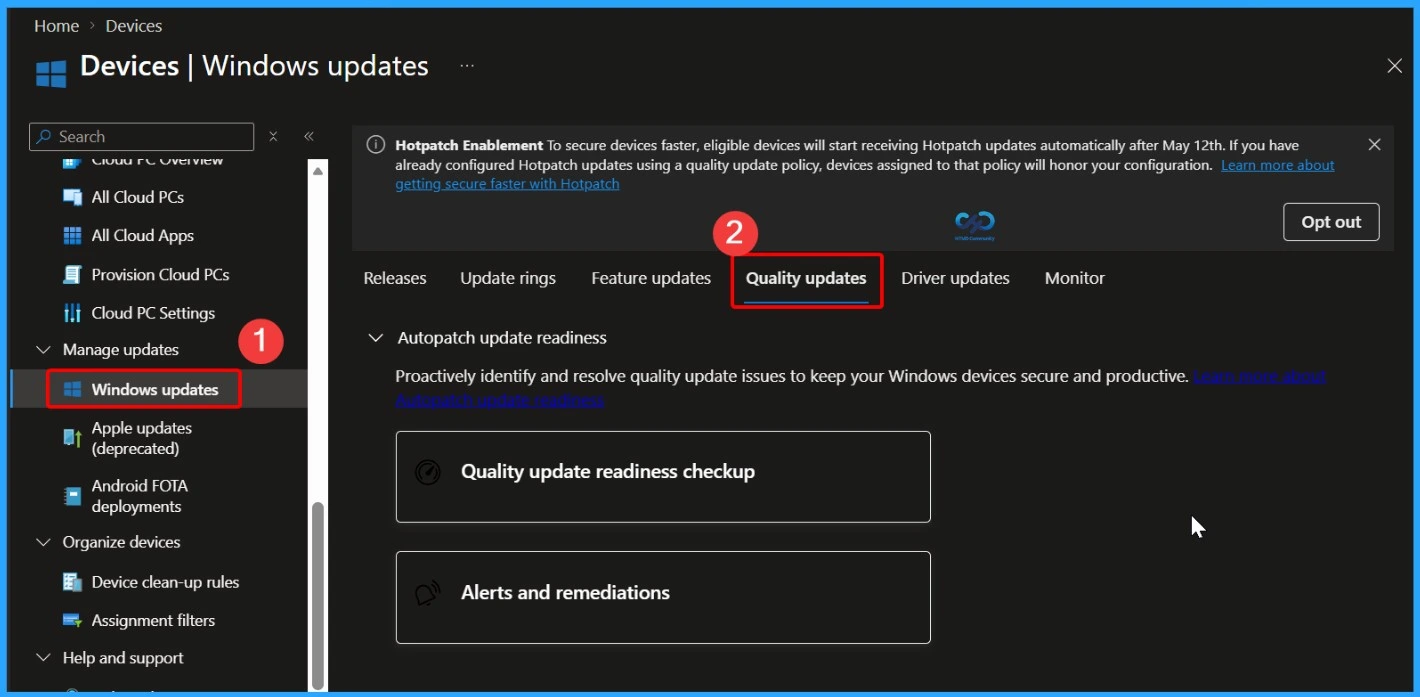Click the Device clean-up rules icon
Viewport: 1420px width, 697px height.
click(x=72, y=582)
